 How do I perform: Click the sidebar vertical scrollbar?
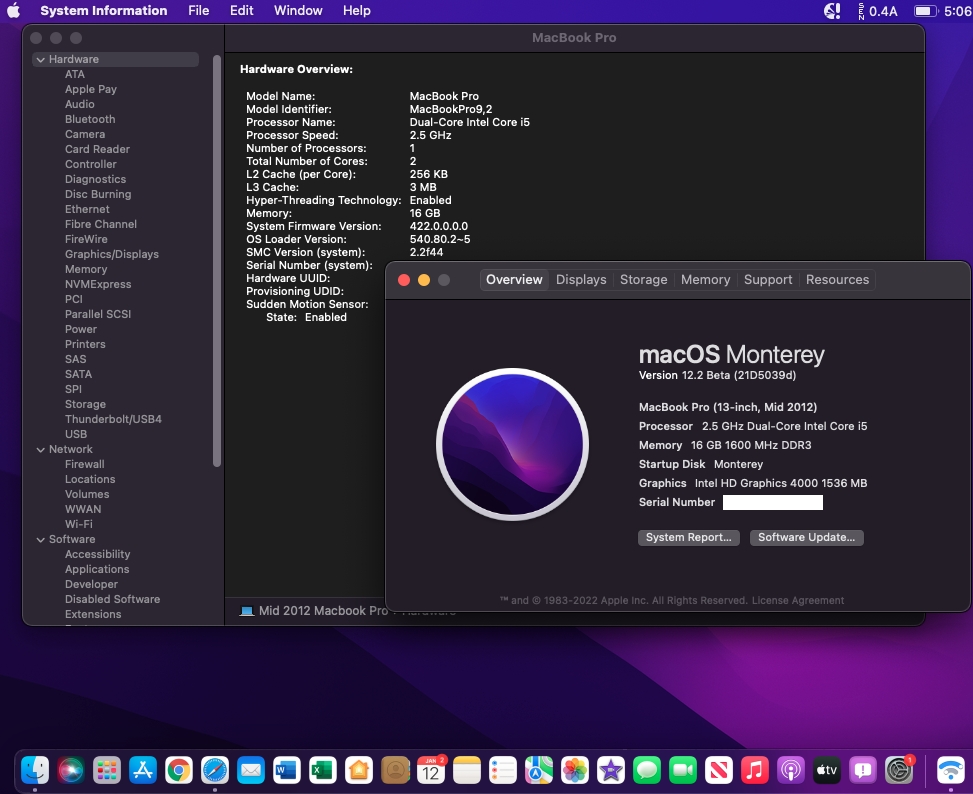click(x=217, y=260)
